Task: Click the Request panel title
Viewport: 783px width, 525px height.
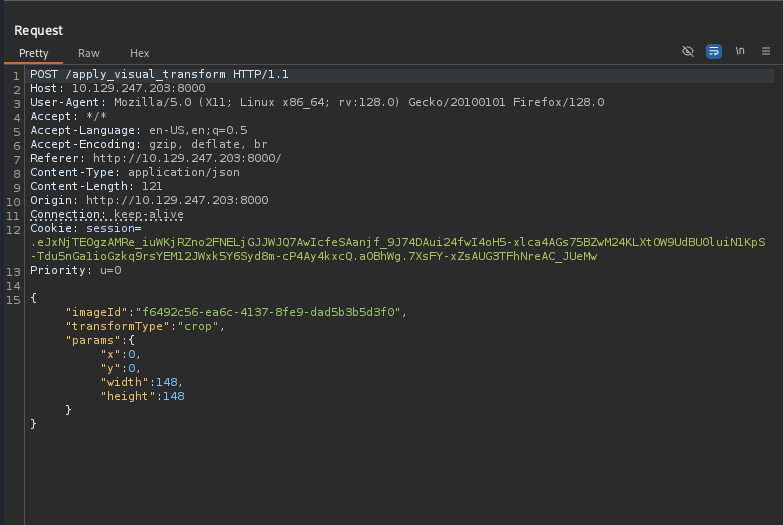Action: tap(38, 31)
